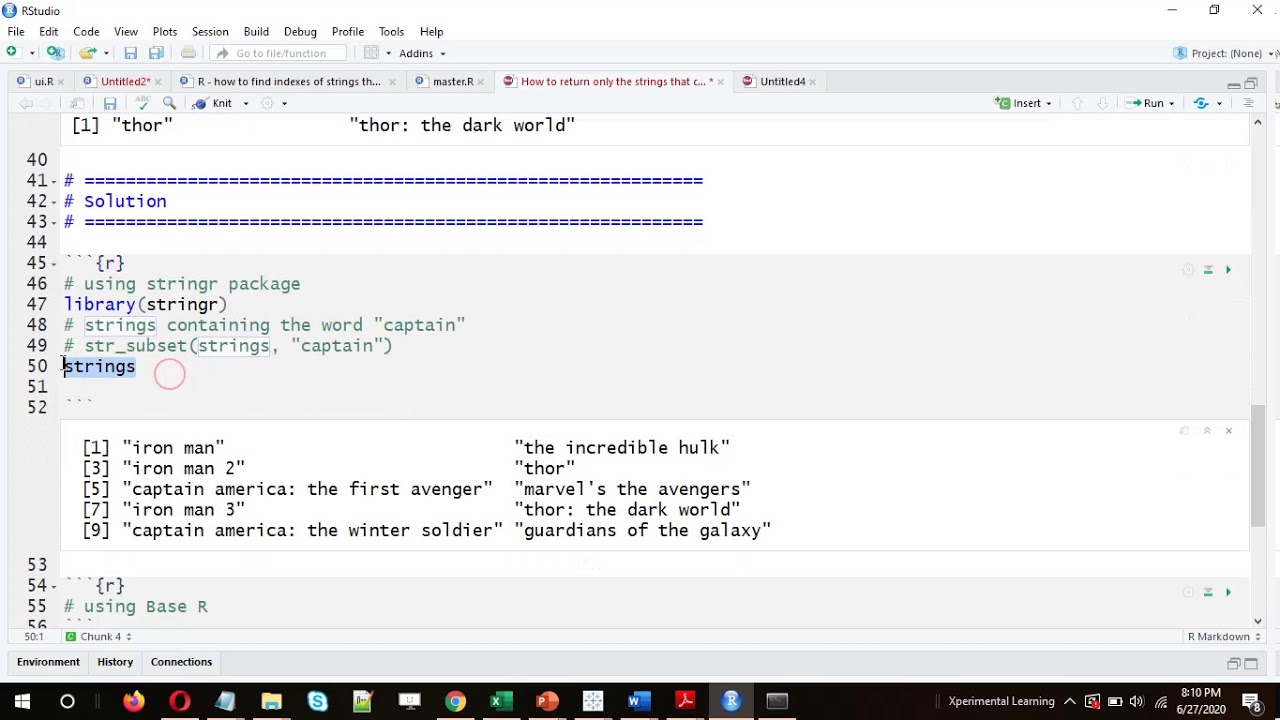
Task: Show document in new window icon
Action: 77,103
